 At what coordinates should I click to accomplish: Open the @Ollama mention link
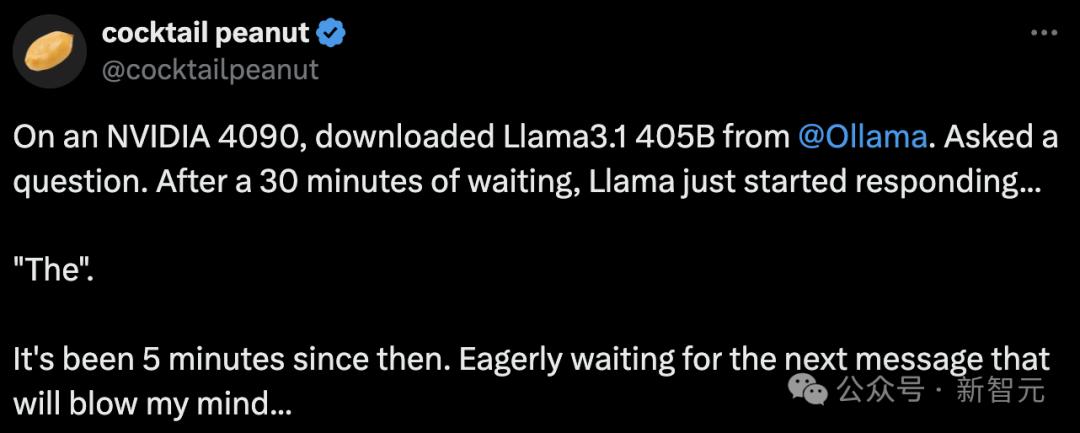coord(863,137)
